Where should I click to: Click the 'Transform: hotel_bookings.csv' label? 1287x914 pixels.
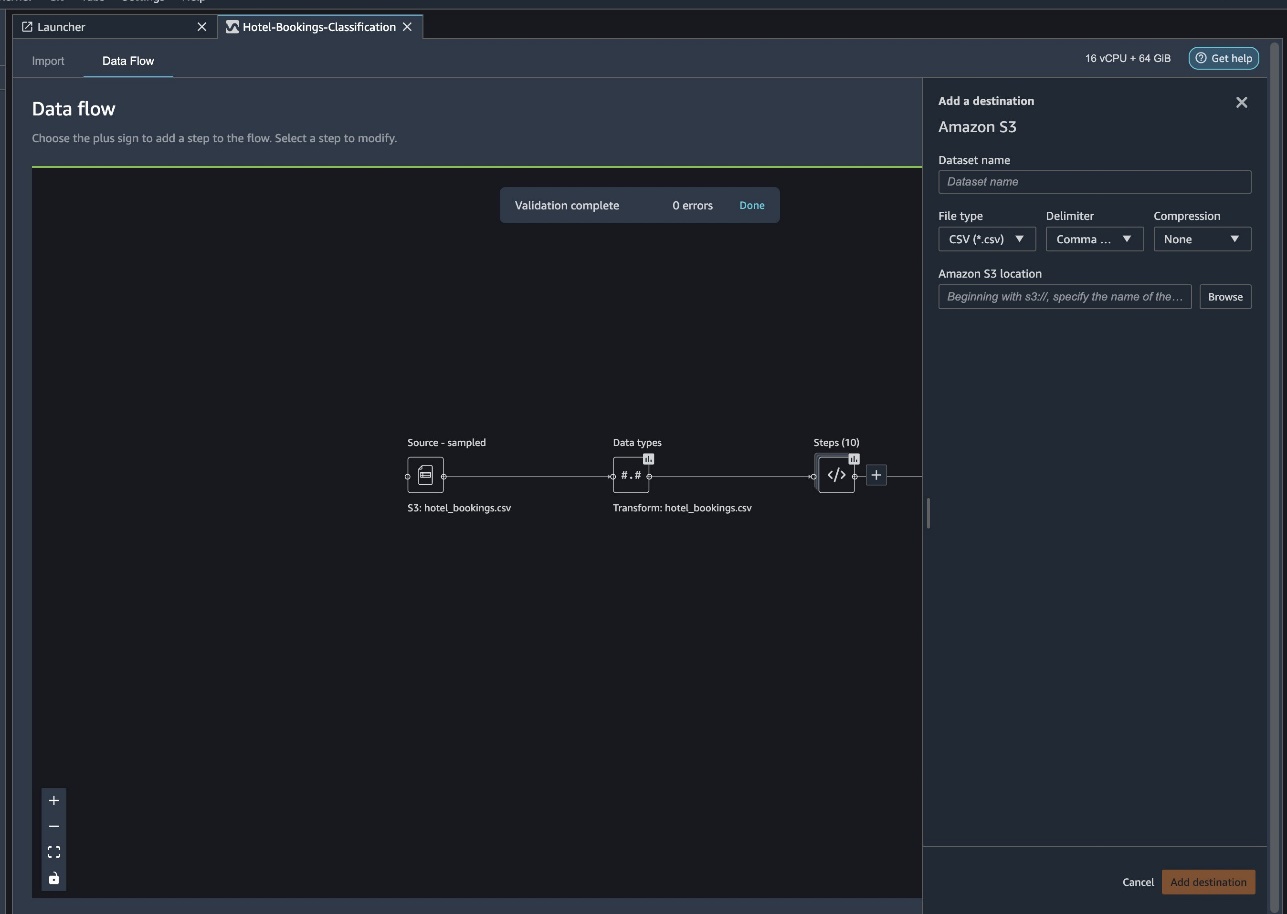tap(682, 508)
